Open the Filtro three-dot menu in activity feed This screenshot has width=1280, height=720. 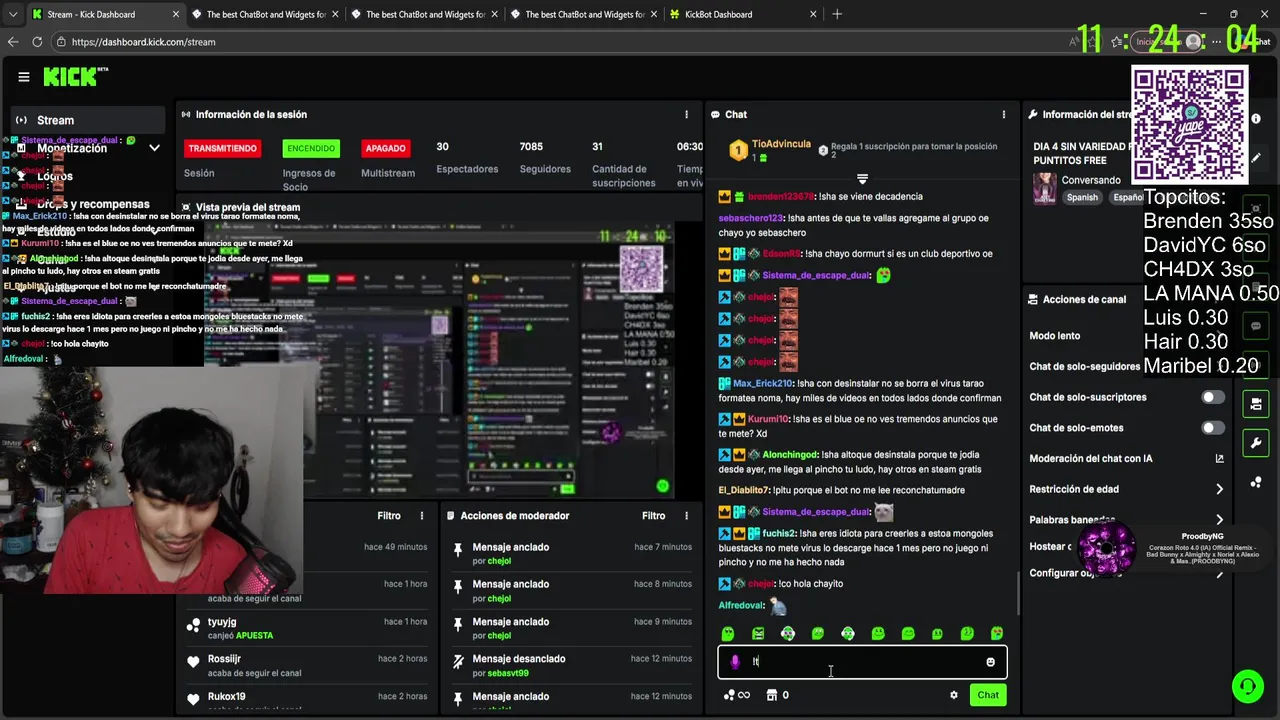[422, 516]
